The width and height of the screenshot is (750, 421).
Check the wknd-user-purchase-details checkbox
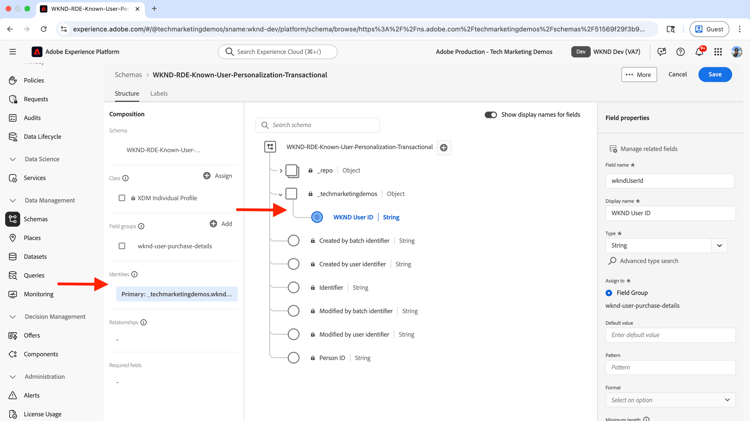(122, 246)
